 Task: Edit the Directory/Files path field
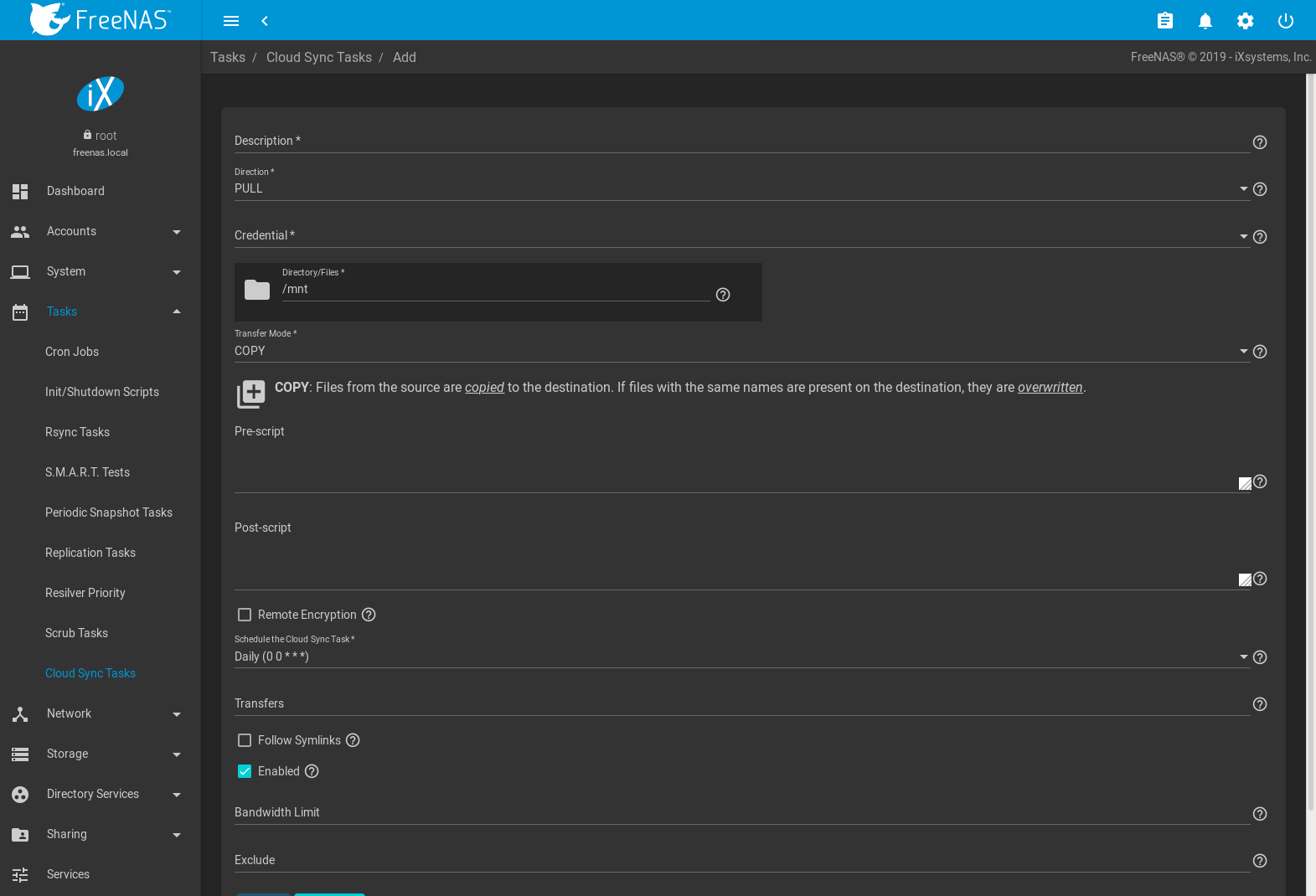point(496,289)
